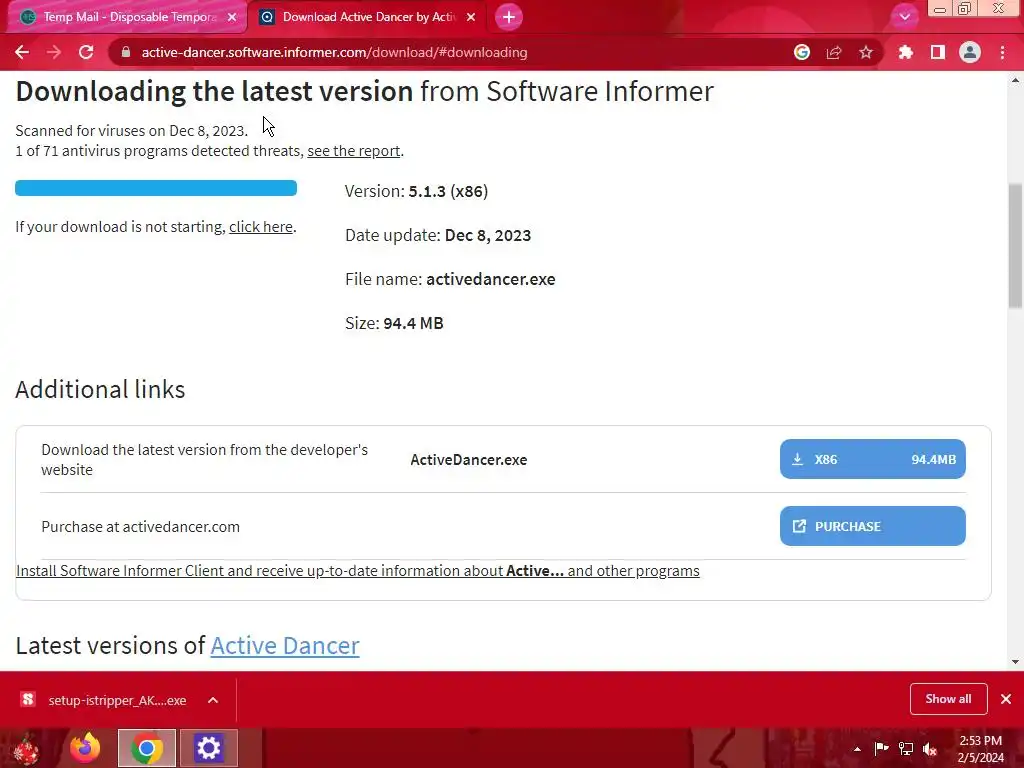
Task: Click the file name activedancer.exe text
Action: (x=490, y=280)
